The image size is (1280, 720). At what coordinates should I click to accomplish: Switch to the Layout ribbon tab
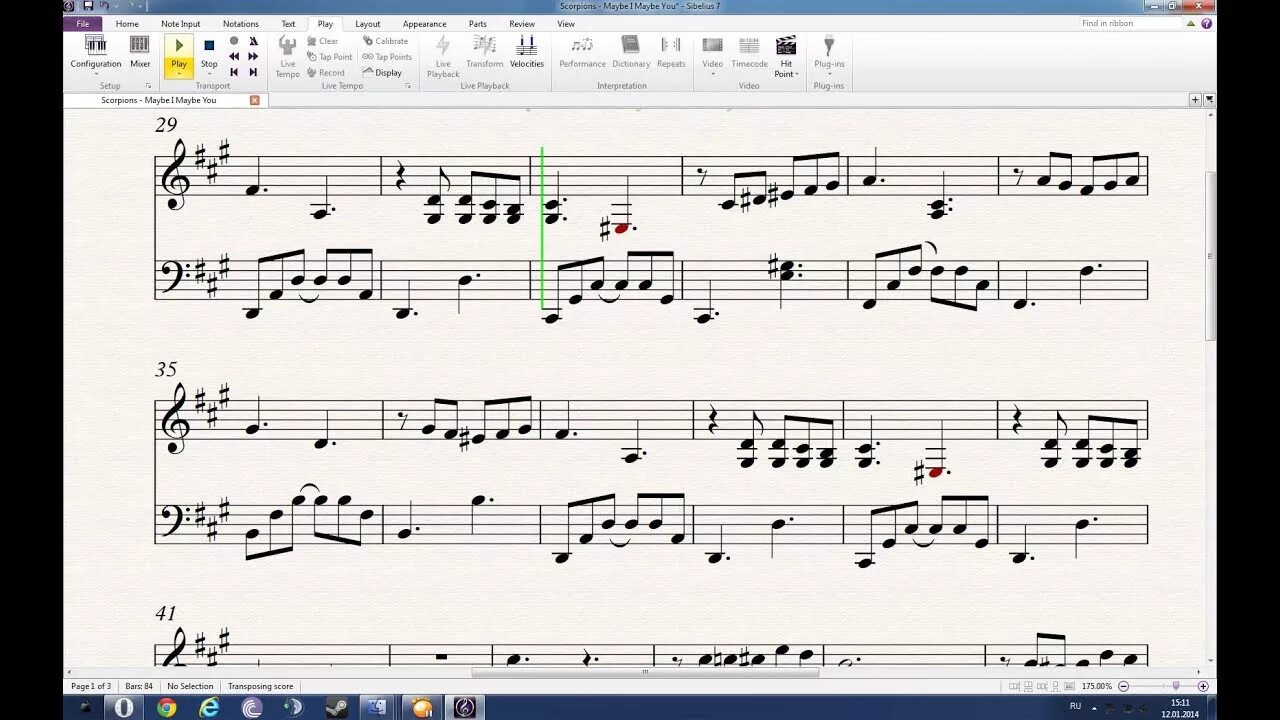(x=368, y=24)
